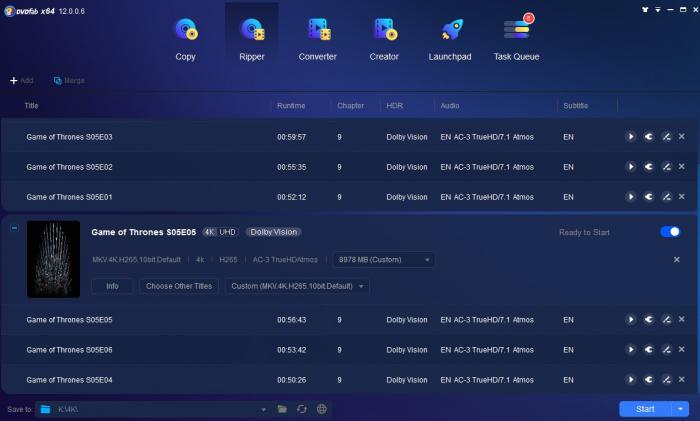Image resolution: width=700 pixels, height=421 pixels.
Task: Open advanced settings icon for S05E05 row
Action: [649, 319]
